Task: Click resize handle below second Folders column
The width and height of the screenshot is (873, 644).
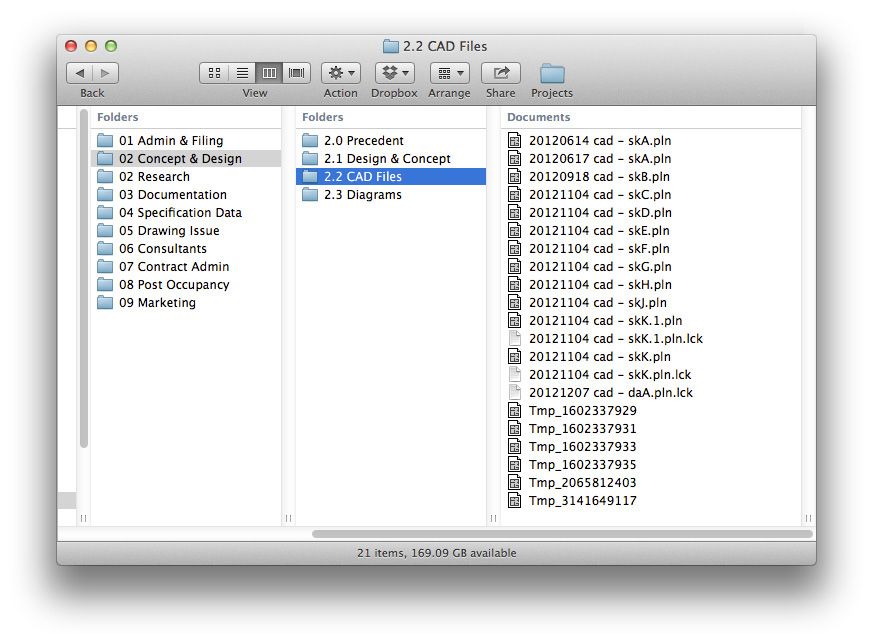Action: pyautogui.click(x=493, y=518)
